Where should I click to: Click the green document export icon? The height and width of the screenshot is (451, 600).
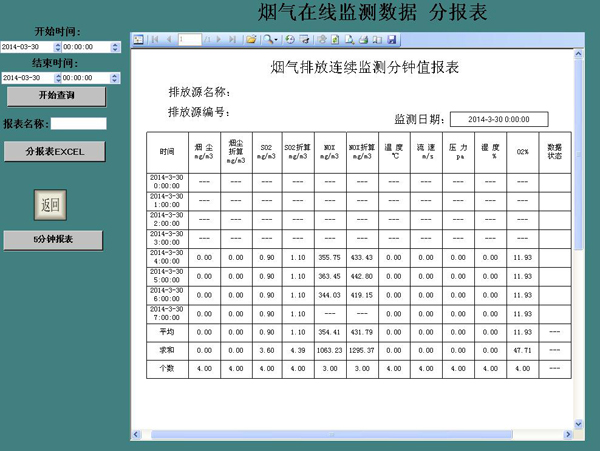click(x=335, y=39)
